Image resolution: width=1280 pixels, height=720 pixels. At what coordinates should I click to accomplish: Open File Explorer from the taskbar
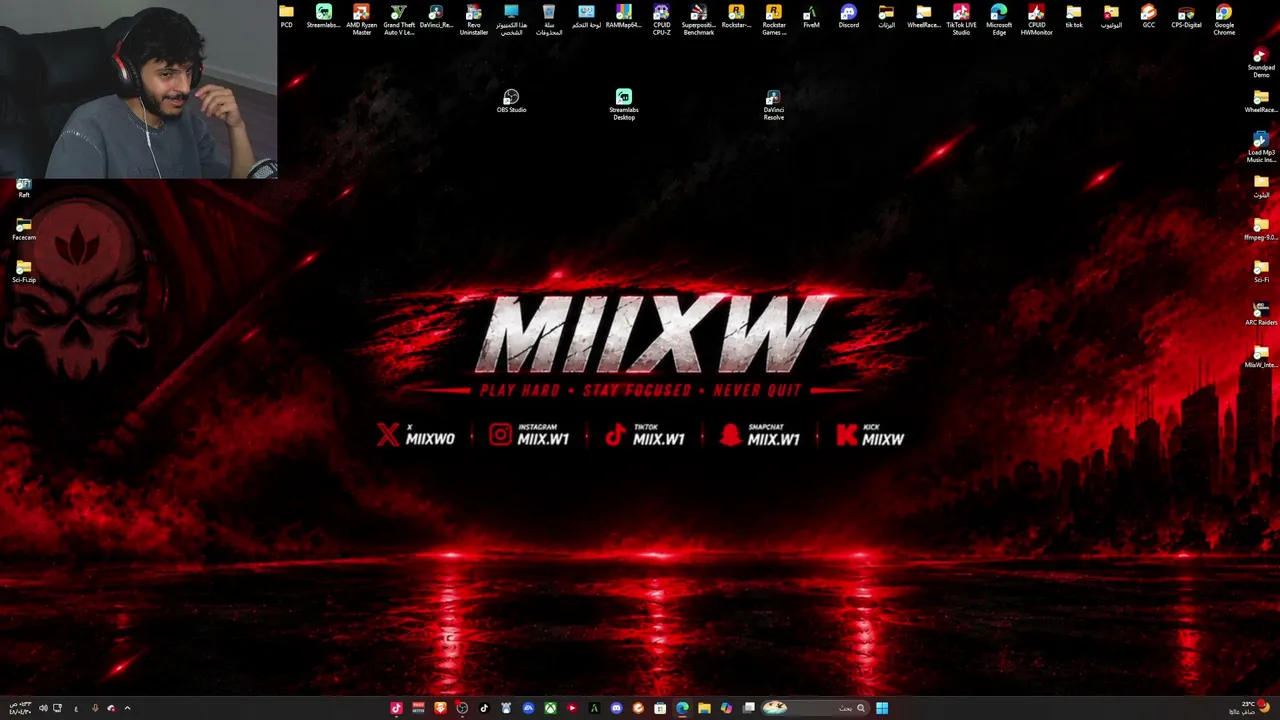pos(704,708)
